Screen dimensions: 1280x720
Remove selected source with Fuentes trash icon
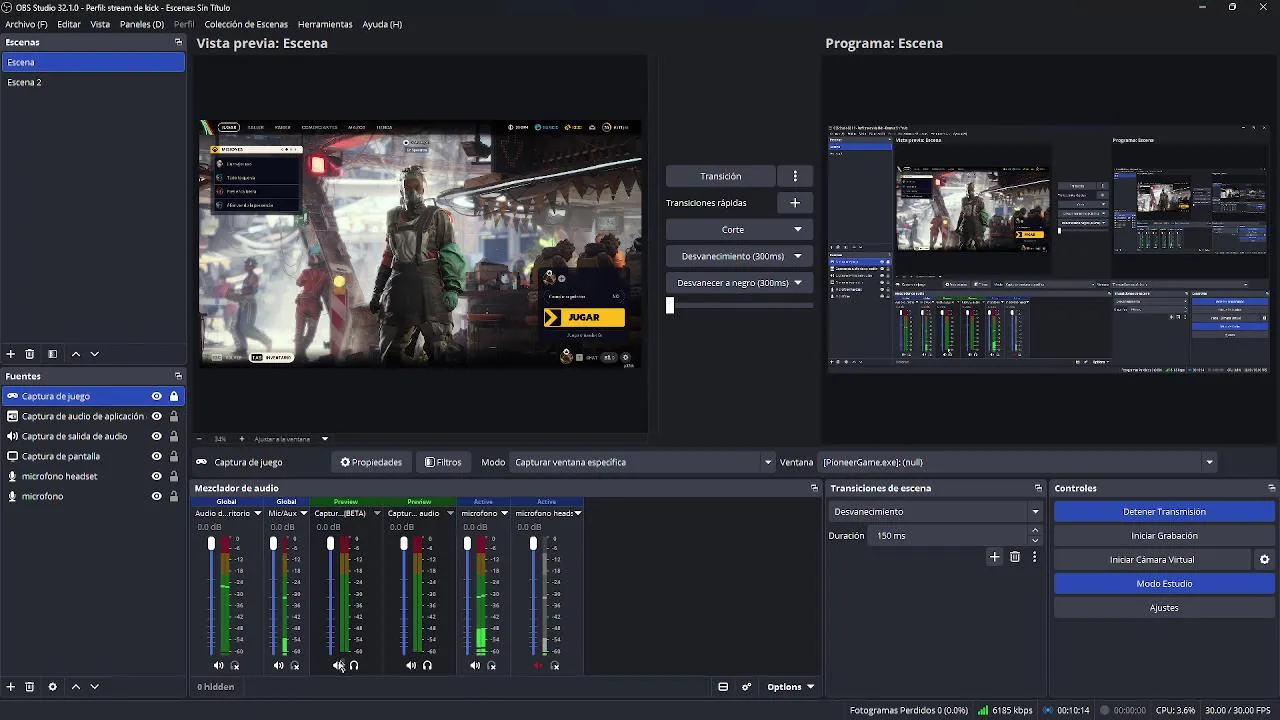coord(30,687)
